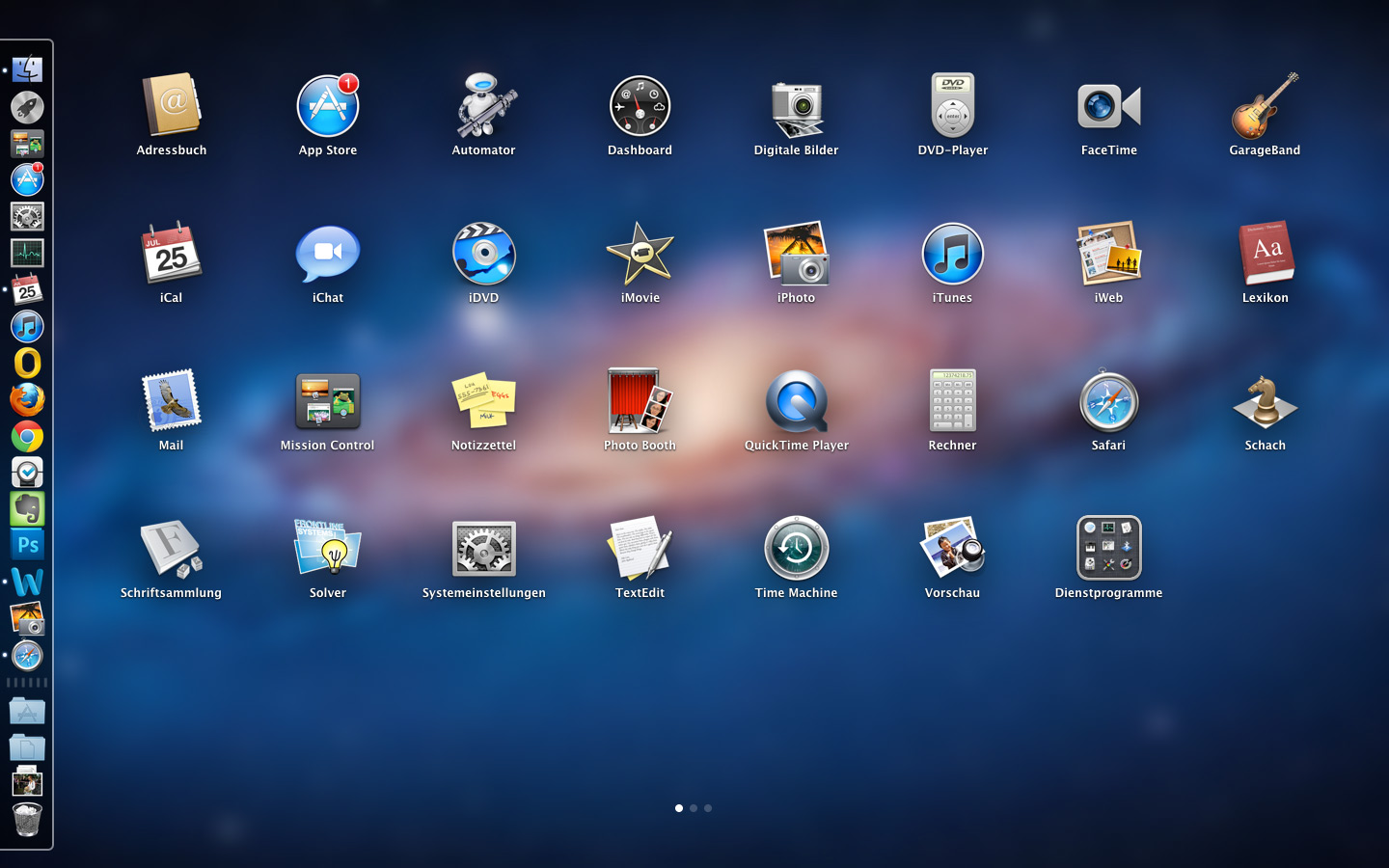Open the App Store from the Dock

(27, 179)
